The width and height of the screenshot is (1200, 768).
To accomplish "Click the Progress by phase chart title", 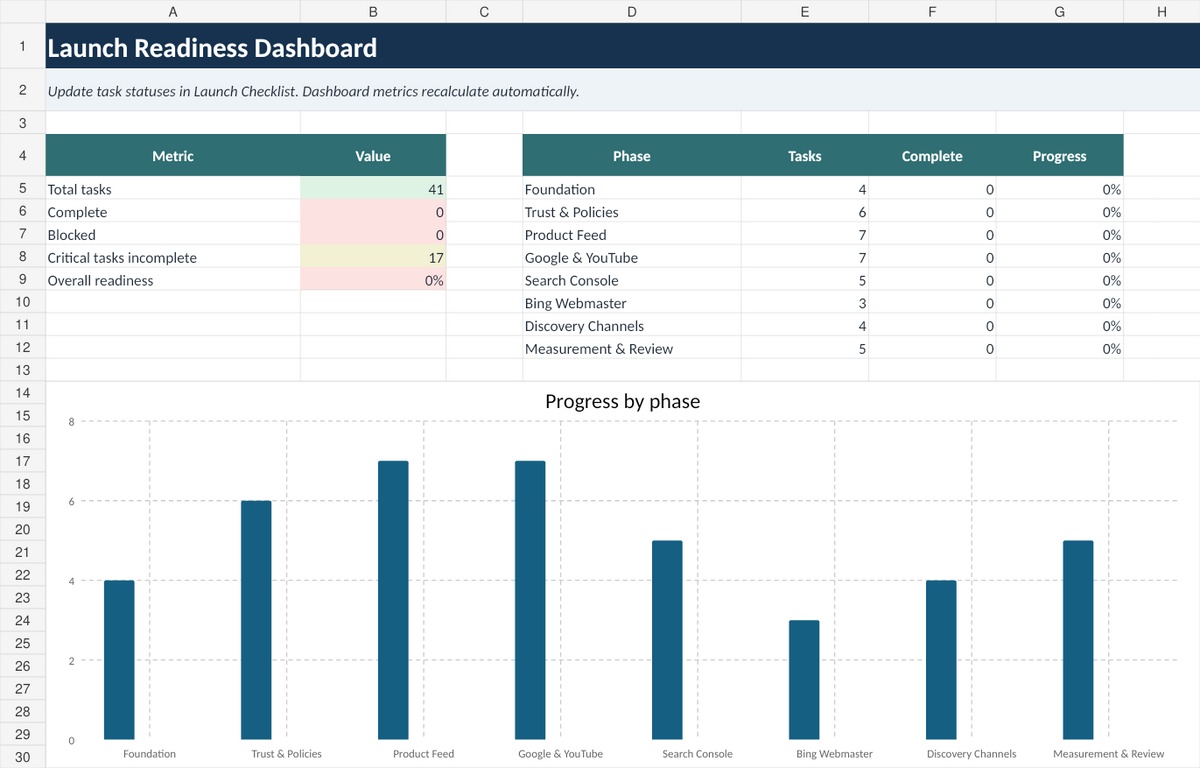I will pyautogui.click(x=622, y=401).
